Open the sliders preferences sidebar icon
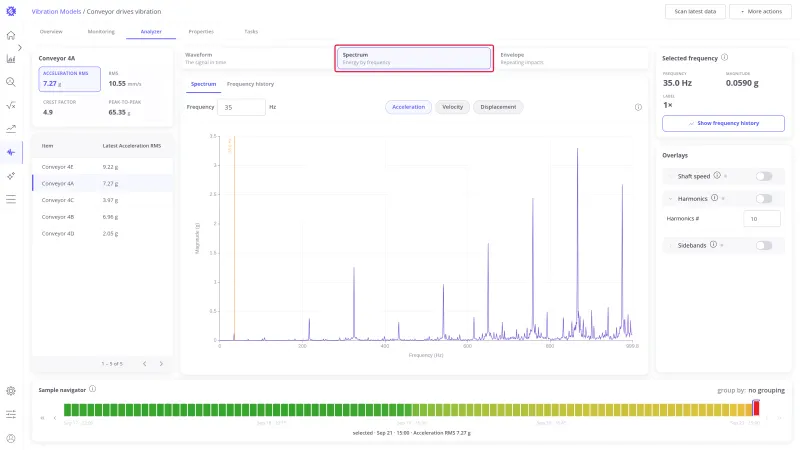 click(x=11, y=414)
